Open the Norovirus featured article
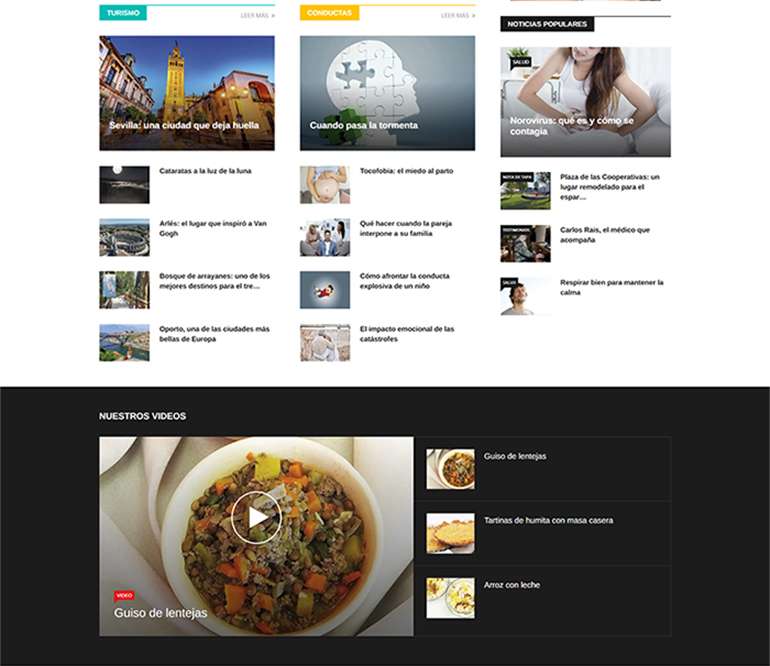Viewport: 770px width, 666px height. [x=585, y=101]
